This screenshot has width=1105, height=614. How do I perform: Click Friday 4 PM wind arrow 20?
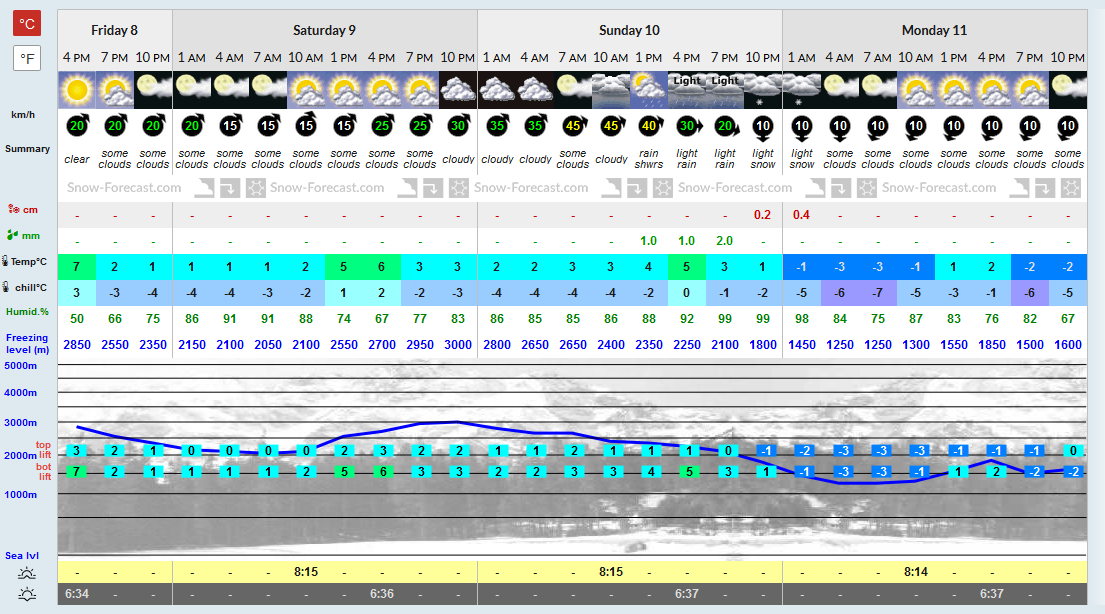[x=78, y=125]
